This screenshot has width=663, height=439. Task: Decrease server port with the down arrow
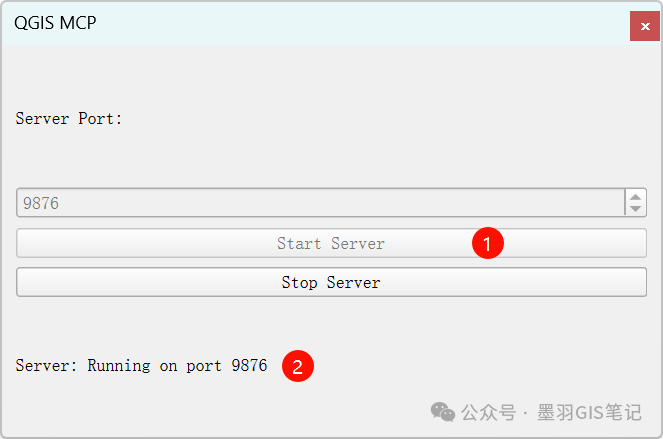[x=636, y=209]
